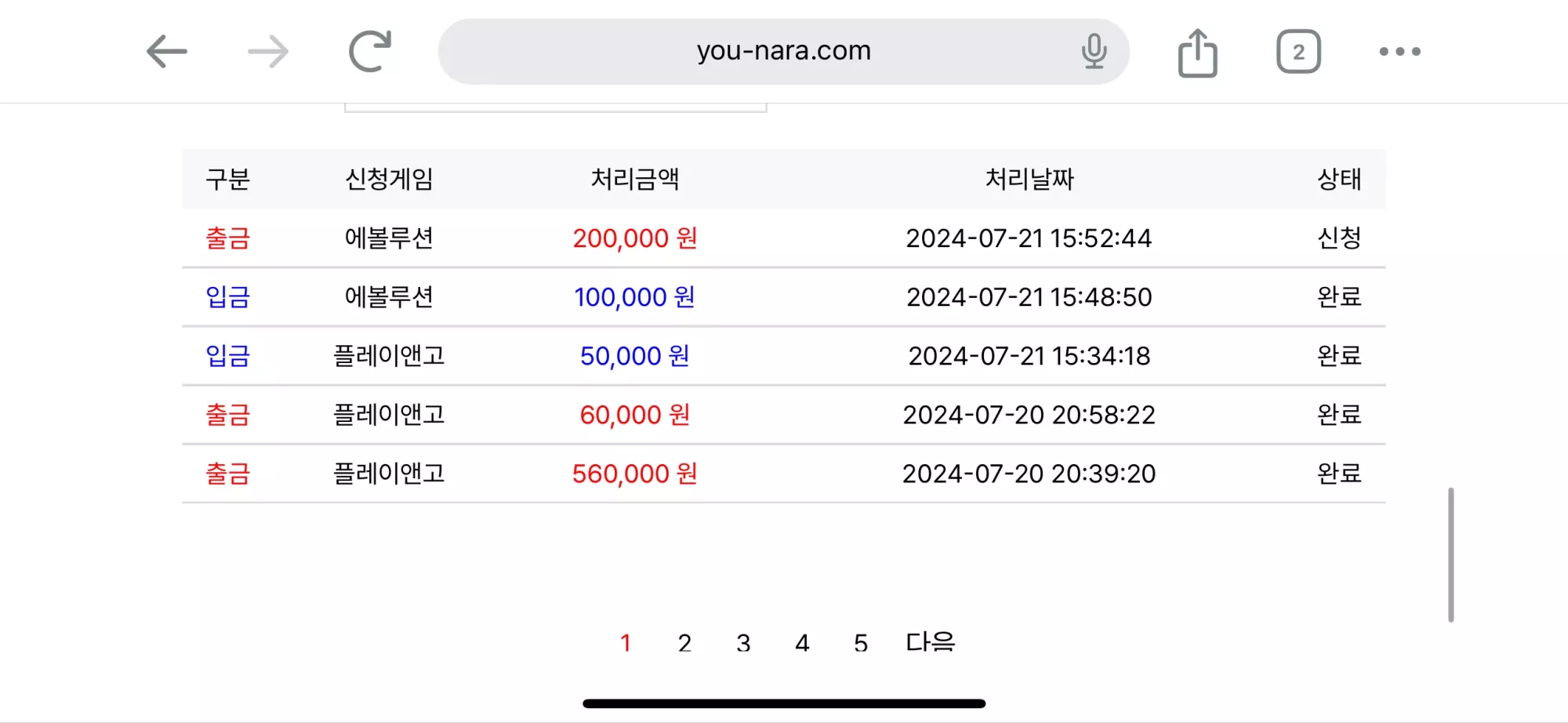
Task: Open the tab switcher showing 2 tabs
Action: (1298, 52)
